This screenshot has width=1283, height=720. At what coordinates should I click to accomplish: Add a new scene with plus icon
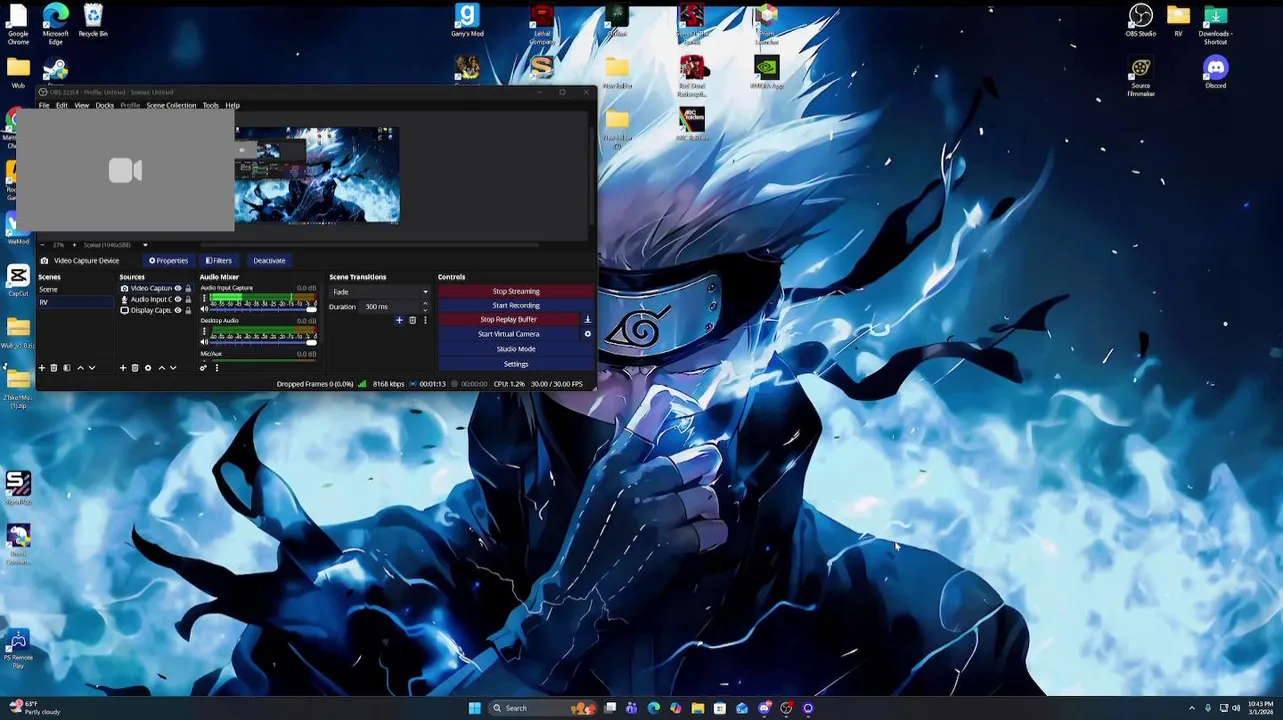pos(42,368)
